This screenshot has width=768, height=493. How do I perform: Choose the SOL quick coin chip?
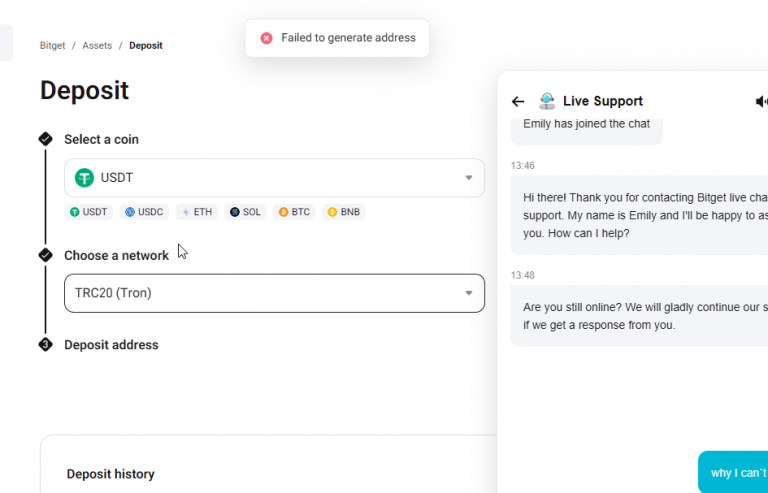[245, 212]
